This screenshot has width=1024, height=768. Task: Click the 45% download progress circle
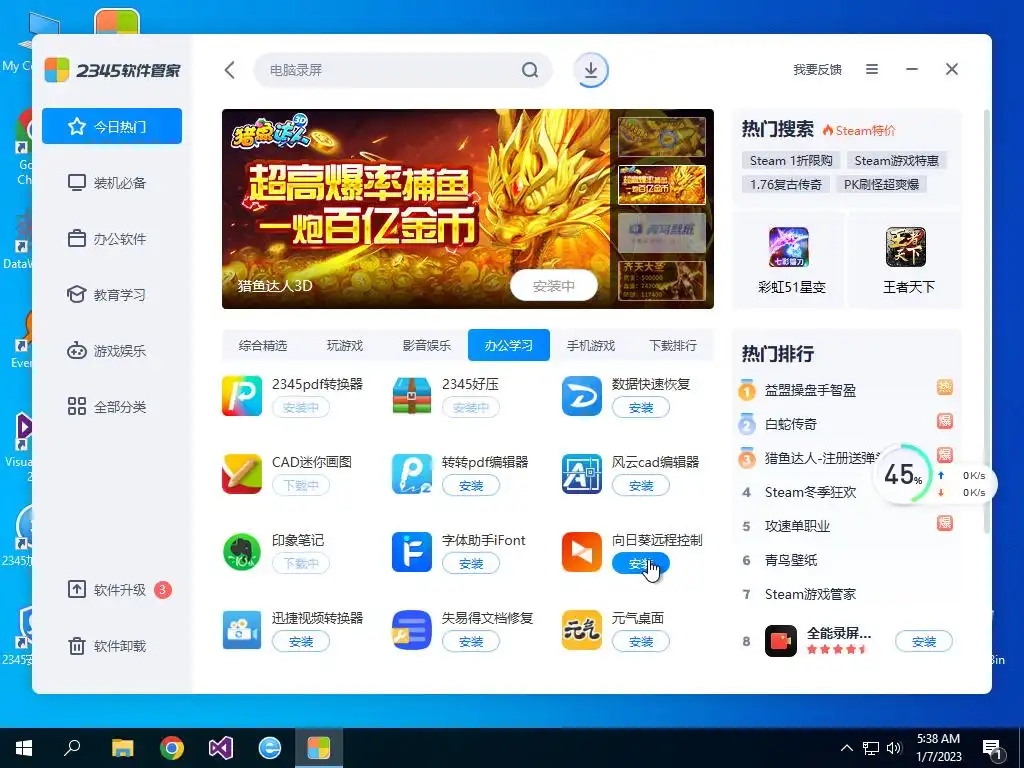click(902, 474)
